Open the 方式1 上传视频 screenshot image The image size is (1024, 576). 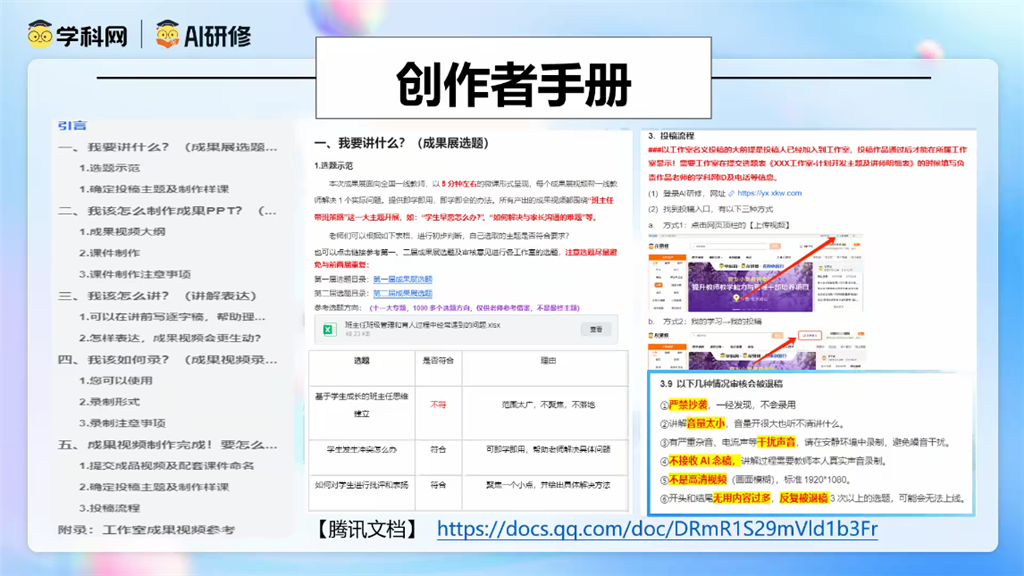pyautogui.click(x=756, y=273)
